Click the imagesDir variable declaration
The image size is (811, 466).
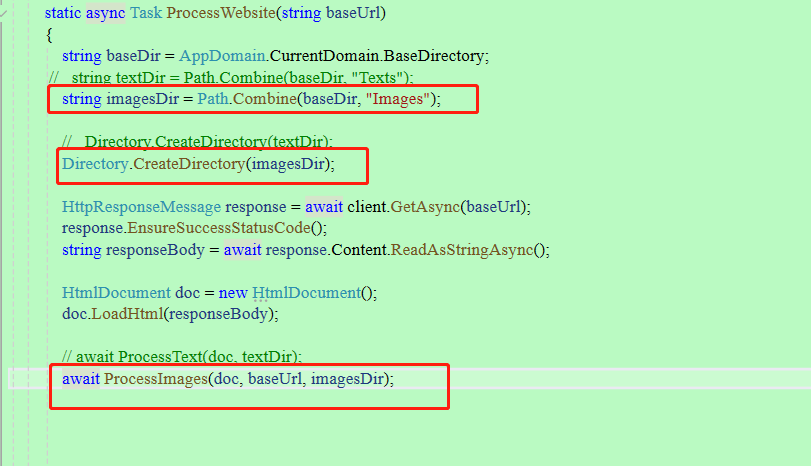click(x=142, y=99)
